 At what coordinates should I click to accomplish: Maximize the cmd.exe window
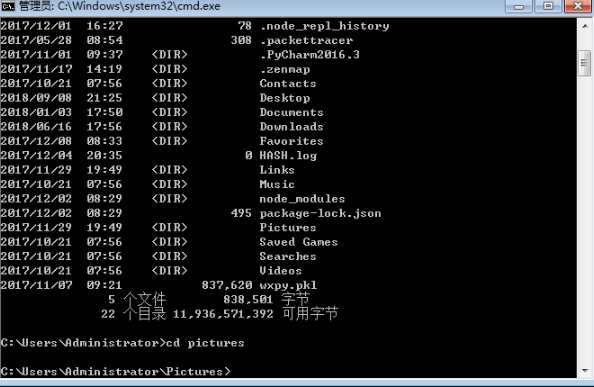pyautogui.click(x=548, y=6)
